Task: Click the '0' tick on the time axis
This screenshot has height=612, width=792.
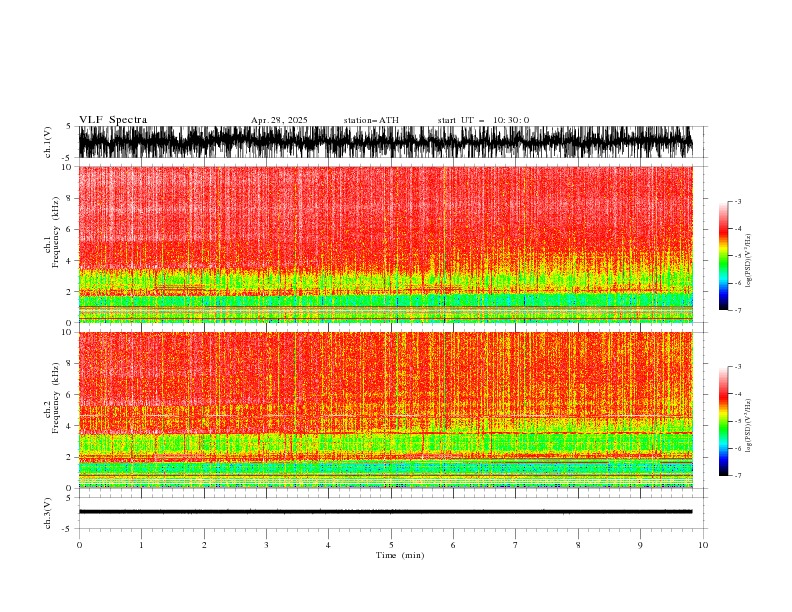Action: 79,545
